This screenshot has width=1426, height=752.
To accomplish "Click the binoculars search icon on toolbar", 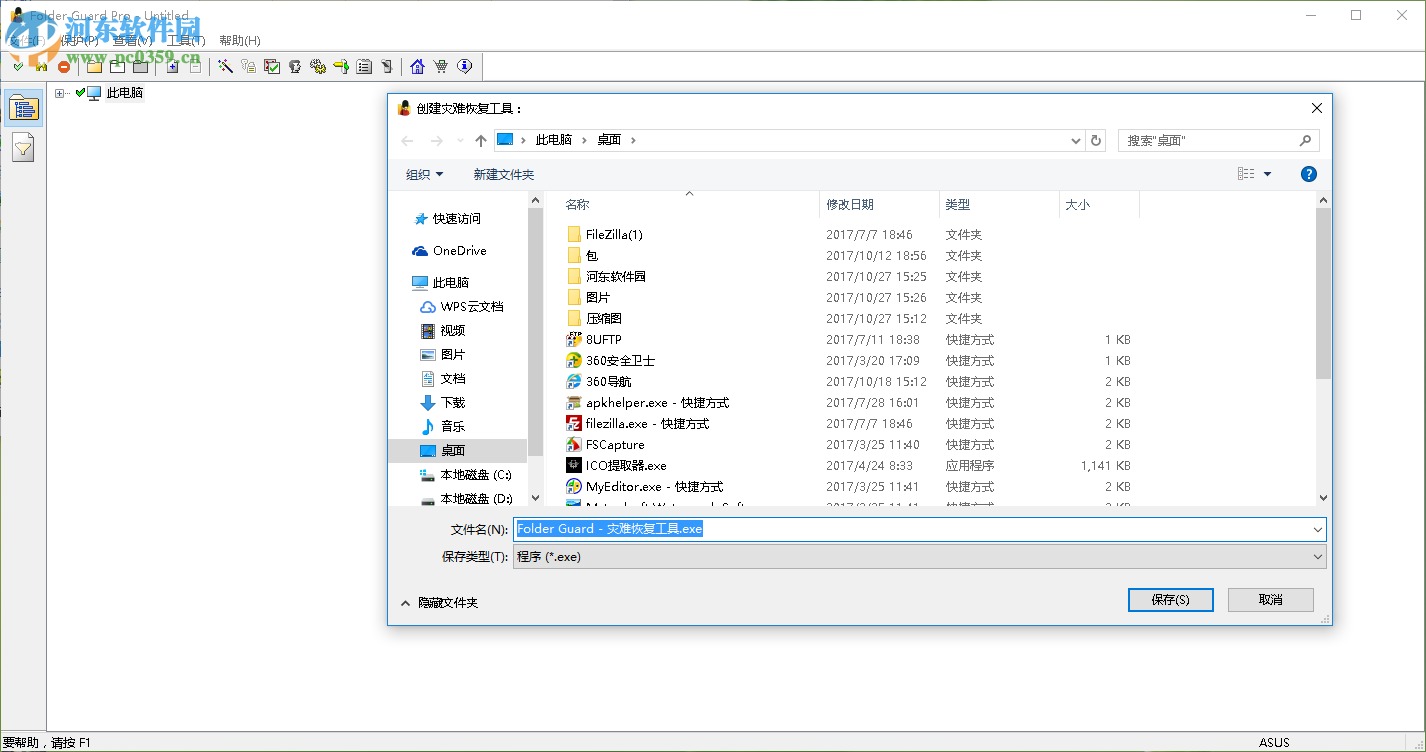I will [x=42, y=66].
